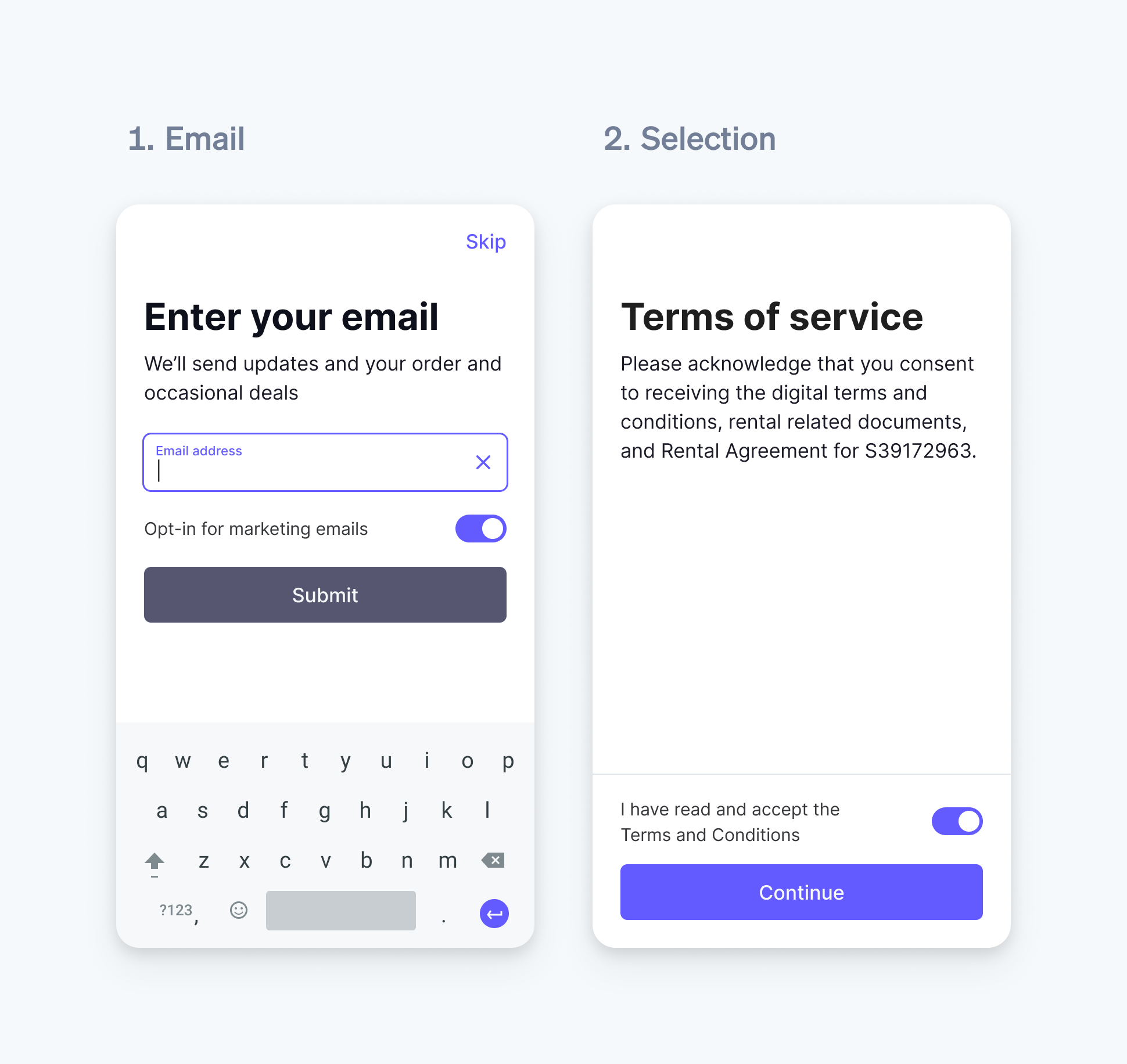The height and width of the screenshot is (1064, 1127).
Task: Tap the clear email field icon
Action: pyautogui.click(x=483, y=462)
